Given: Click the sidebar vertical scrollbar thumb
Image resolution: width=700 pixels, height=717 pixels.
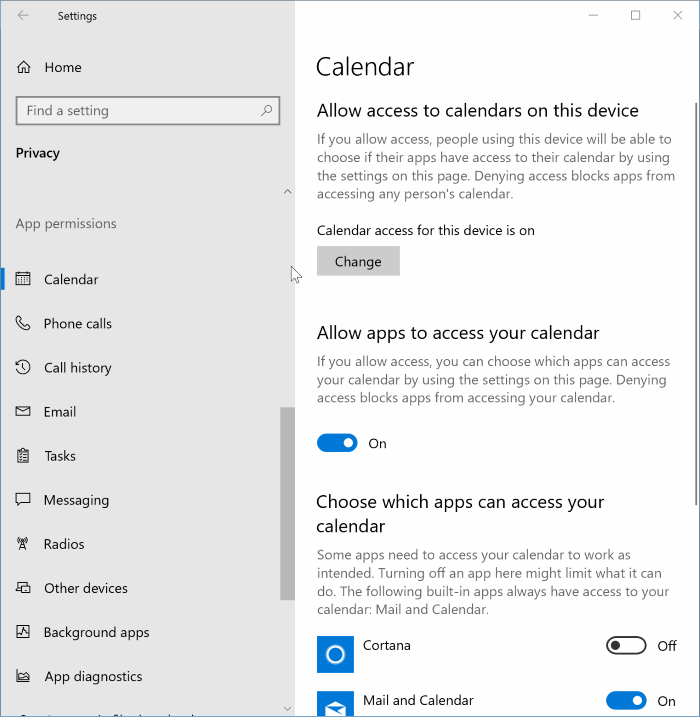Looking at the screenshot, I should (287, 503).
